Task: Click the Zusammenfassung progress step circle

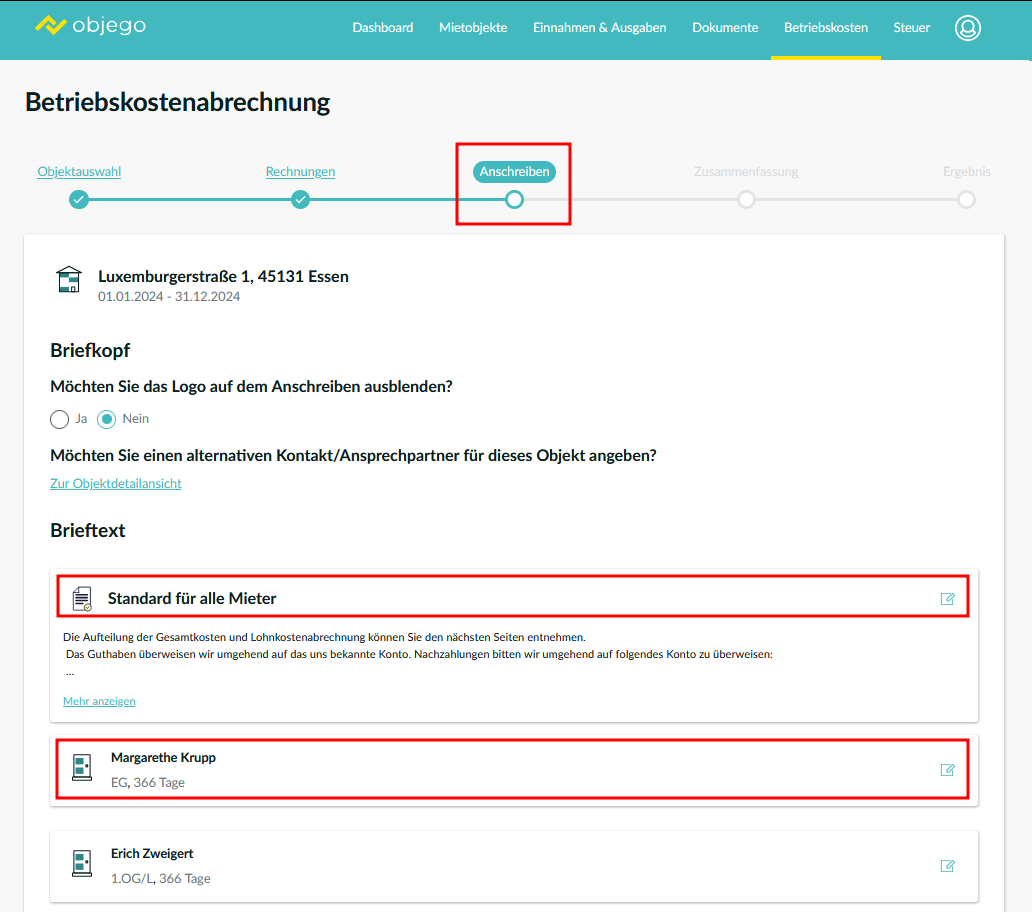Action: coord(746,200)
